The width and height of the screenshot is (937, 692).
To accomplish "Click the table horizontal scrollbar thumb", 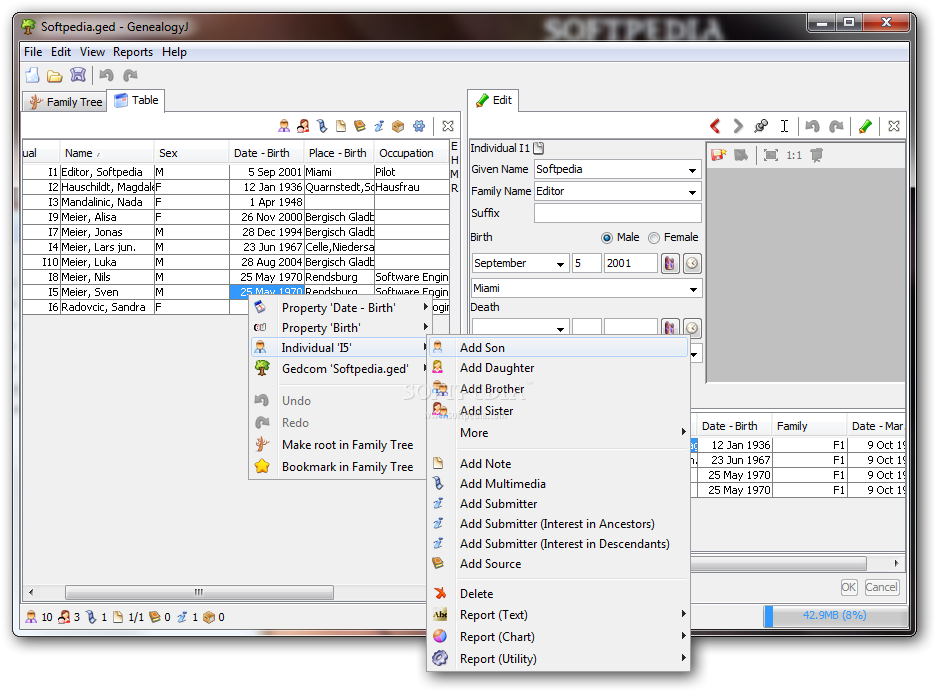I will [x=199, y=592].
